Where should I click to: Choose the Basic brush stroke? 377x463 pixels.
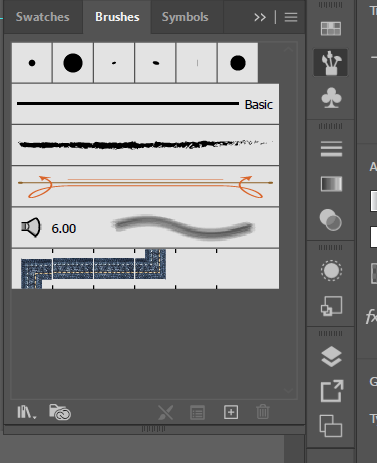pyautogui.click(x=145, y=104)
